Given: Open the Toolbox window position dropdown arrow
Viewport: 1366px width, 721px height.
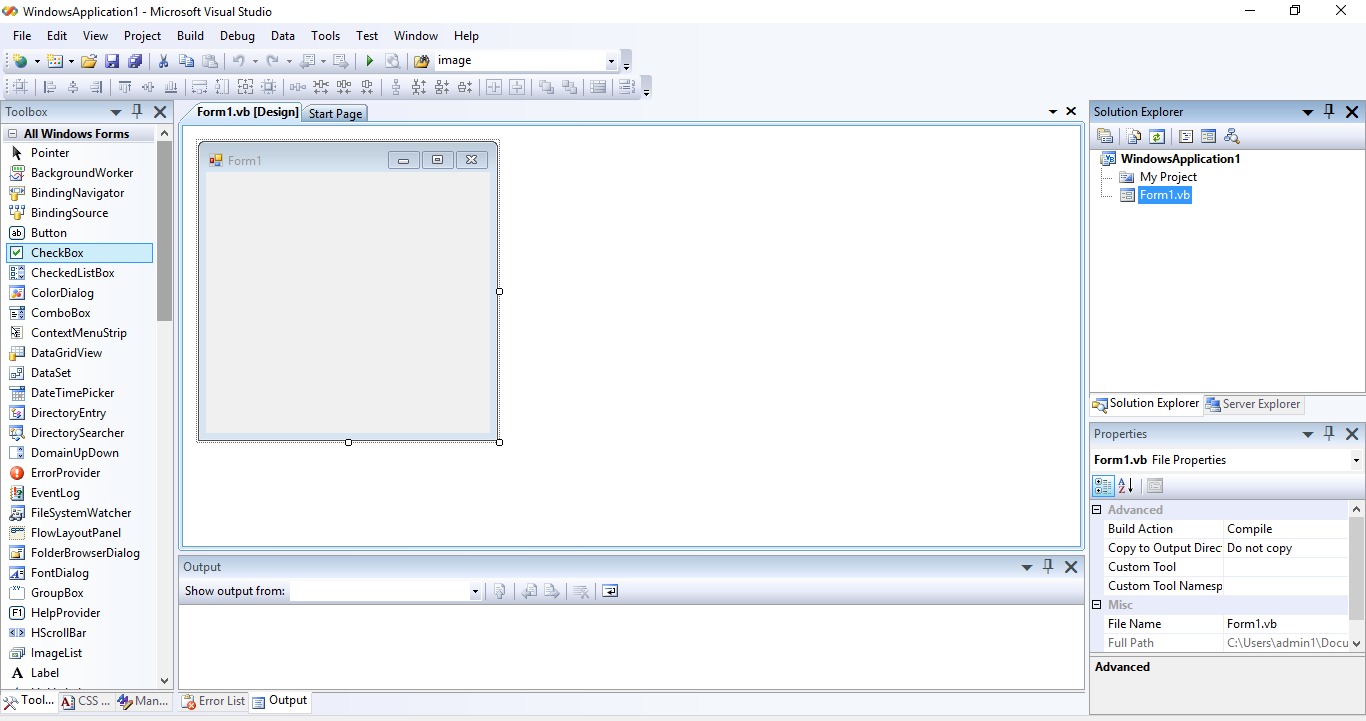Looking at the screenshot, I should pyautogui.click(x=116, y=113).
